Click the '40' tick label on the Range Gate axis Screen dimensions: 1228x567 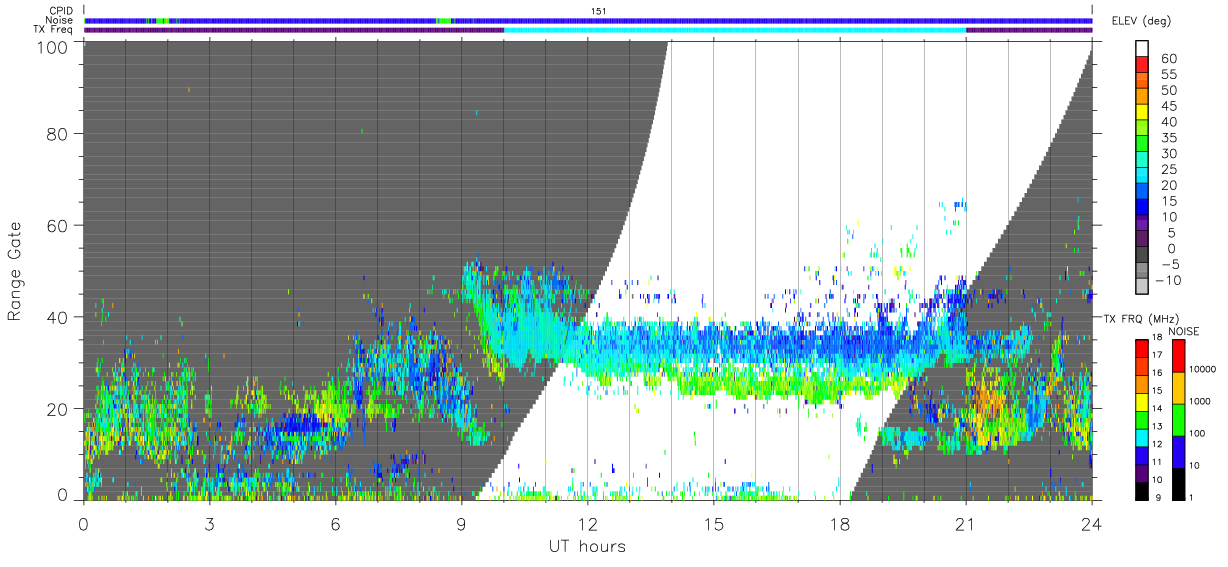pyautogui.click(x=57, y=317)
